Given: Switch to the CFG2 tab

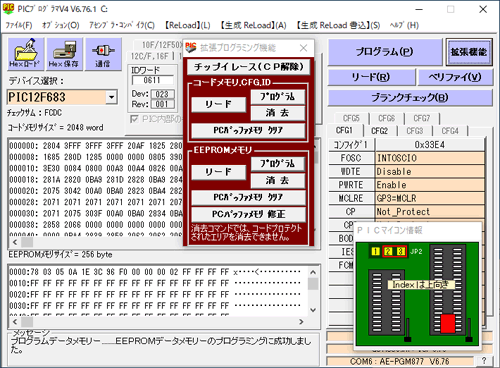Looking at the screenshot, I should (x=379, y=131).
